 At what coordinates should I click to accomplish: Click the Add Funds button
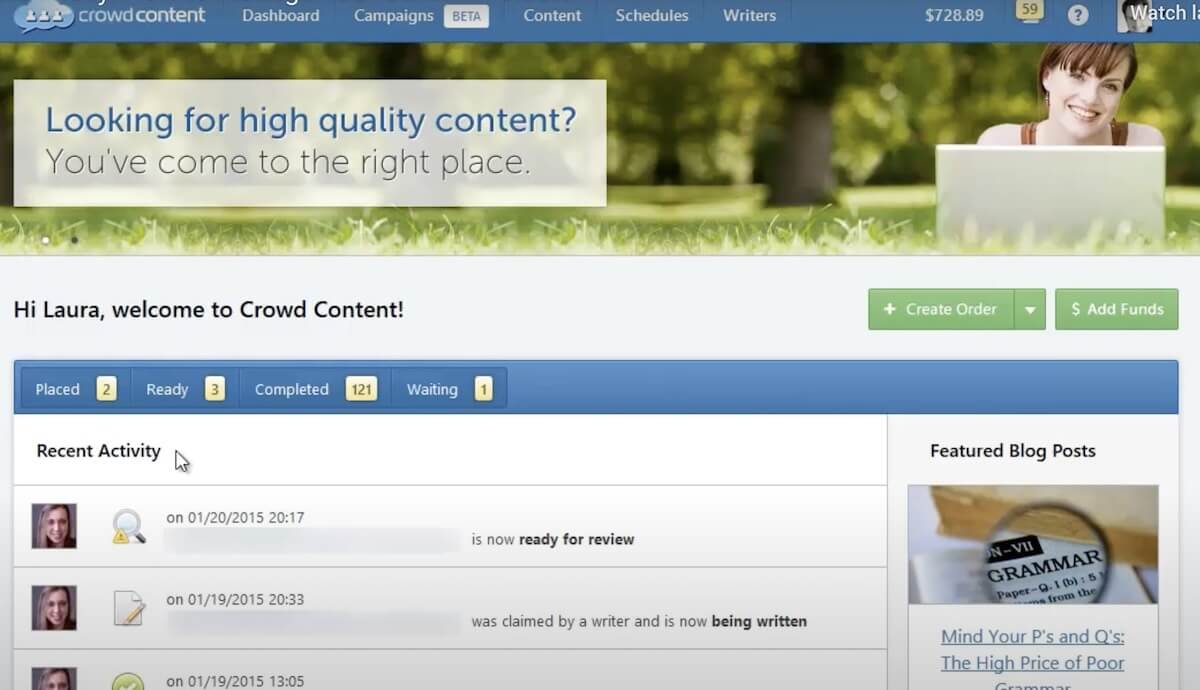click(1117, 309)
